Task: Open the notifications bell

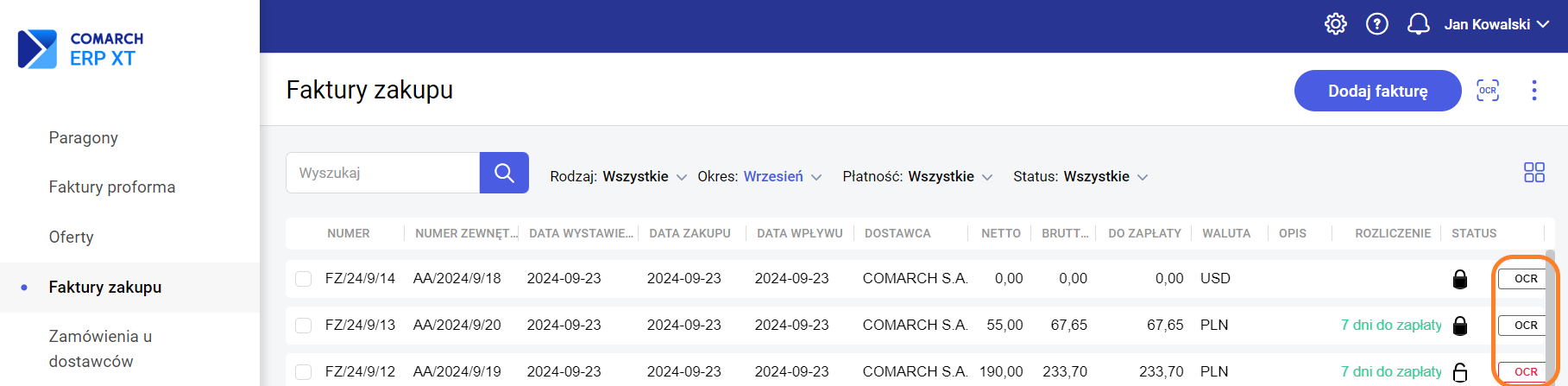Action: coord(1418,24)
